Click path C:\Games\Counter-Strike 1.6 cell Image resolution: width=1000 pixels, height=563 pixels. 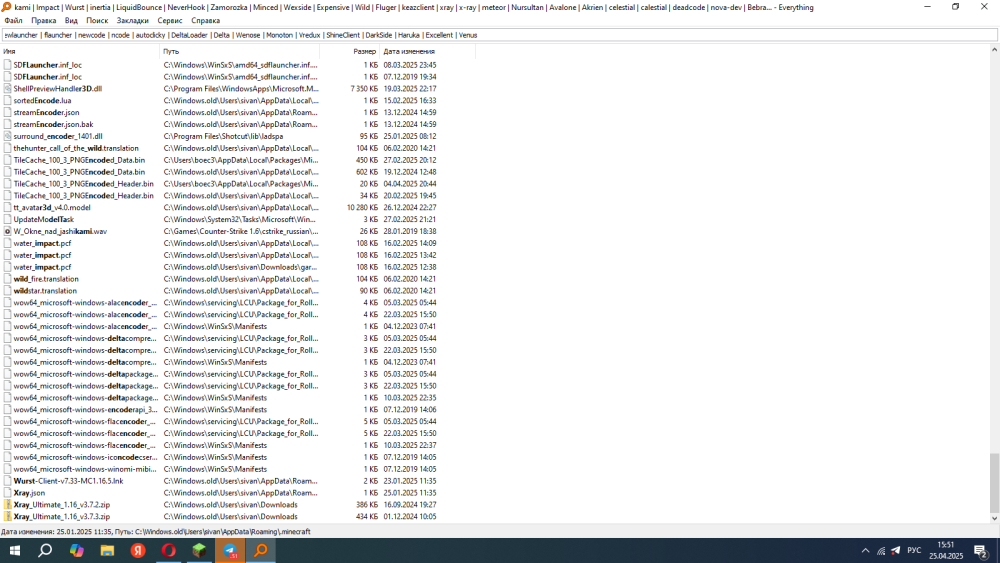click(241, 231)
